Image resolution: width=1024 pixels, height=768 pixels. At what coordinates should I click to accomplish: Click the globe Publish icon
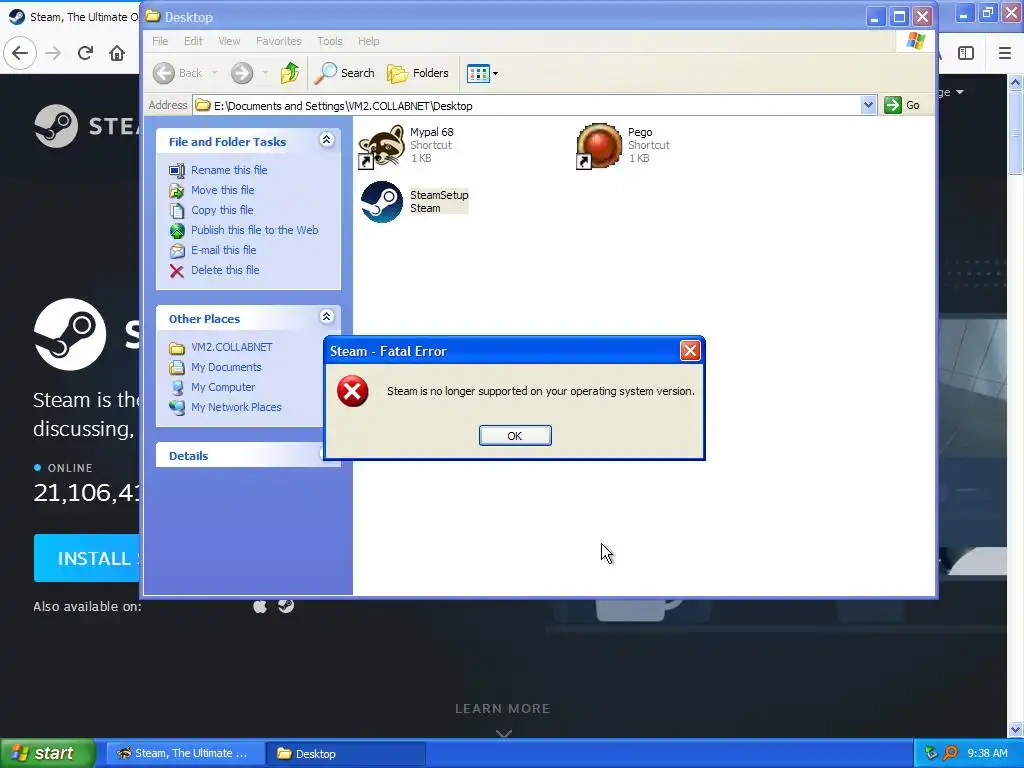coord(176,231)
